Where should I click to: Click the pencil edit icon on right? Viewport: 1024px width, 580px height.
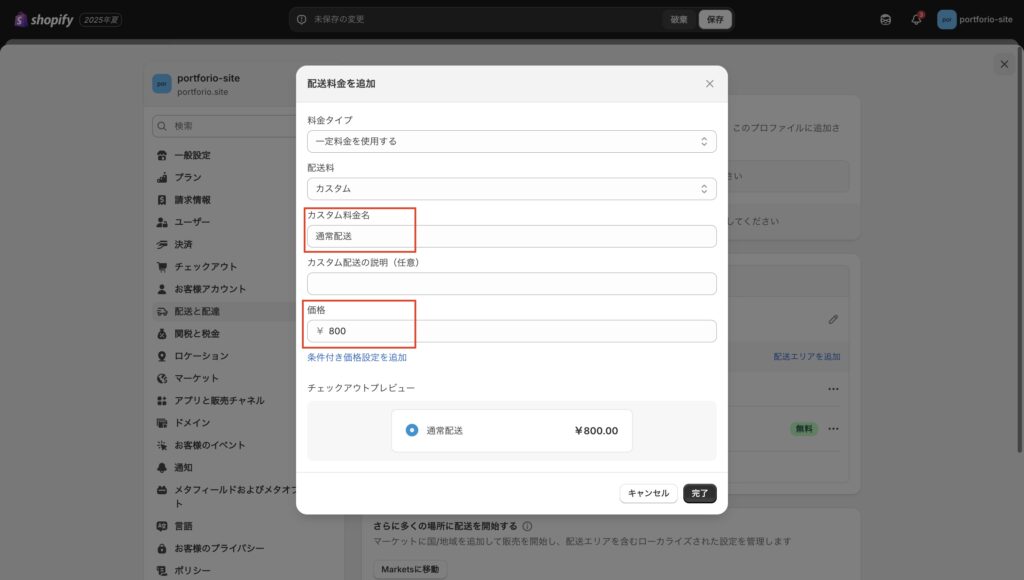pyautogui.click(x=833, y=319)
